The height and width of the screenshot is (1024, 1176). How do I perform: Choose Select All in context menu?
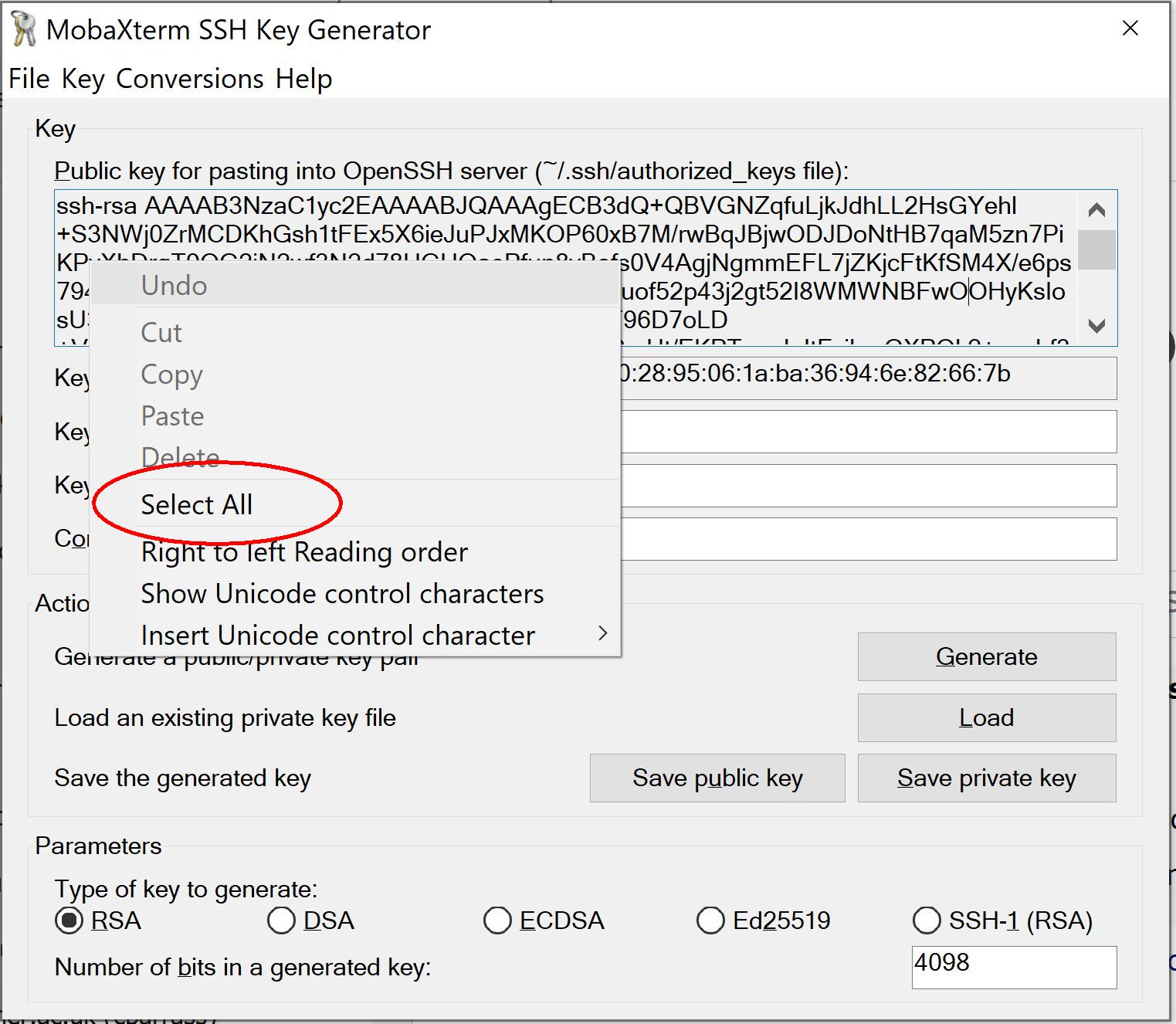(355, 504)
